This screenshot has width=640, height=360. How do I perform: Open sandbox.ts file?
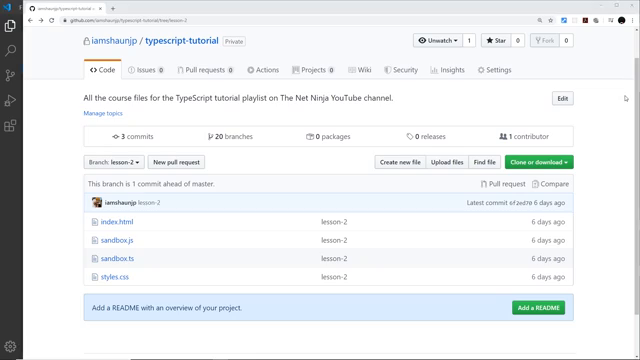click(117, 258)
